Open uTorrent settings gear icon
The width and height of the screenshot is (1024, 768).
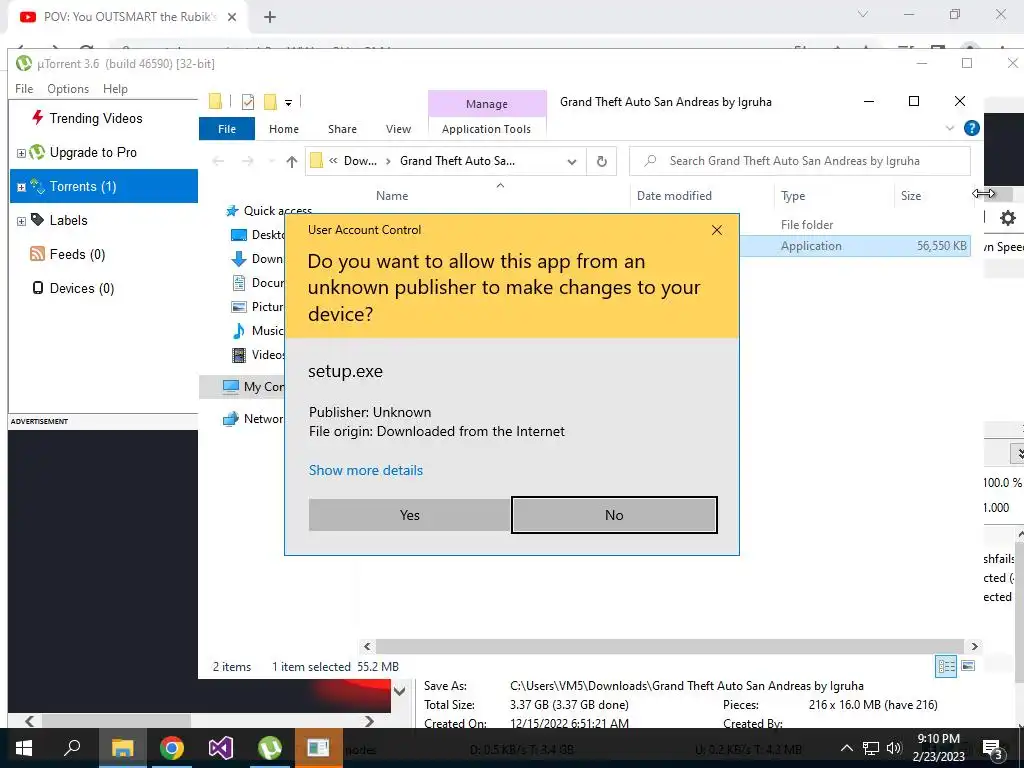pyautogui.click(x=1008, y=218)
